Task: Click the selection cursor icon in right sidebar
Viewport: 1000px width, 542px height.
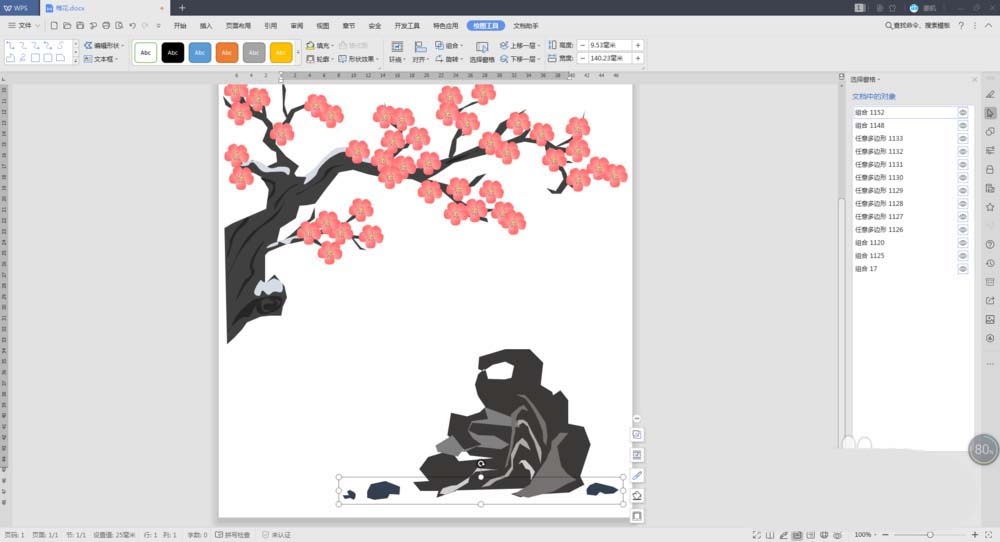Action: 990,113
